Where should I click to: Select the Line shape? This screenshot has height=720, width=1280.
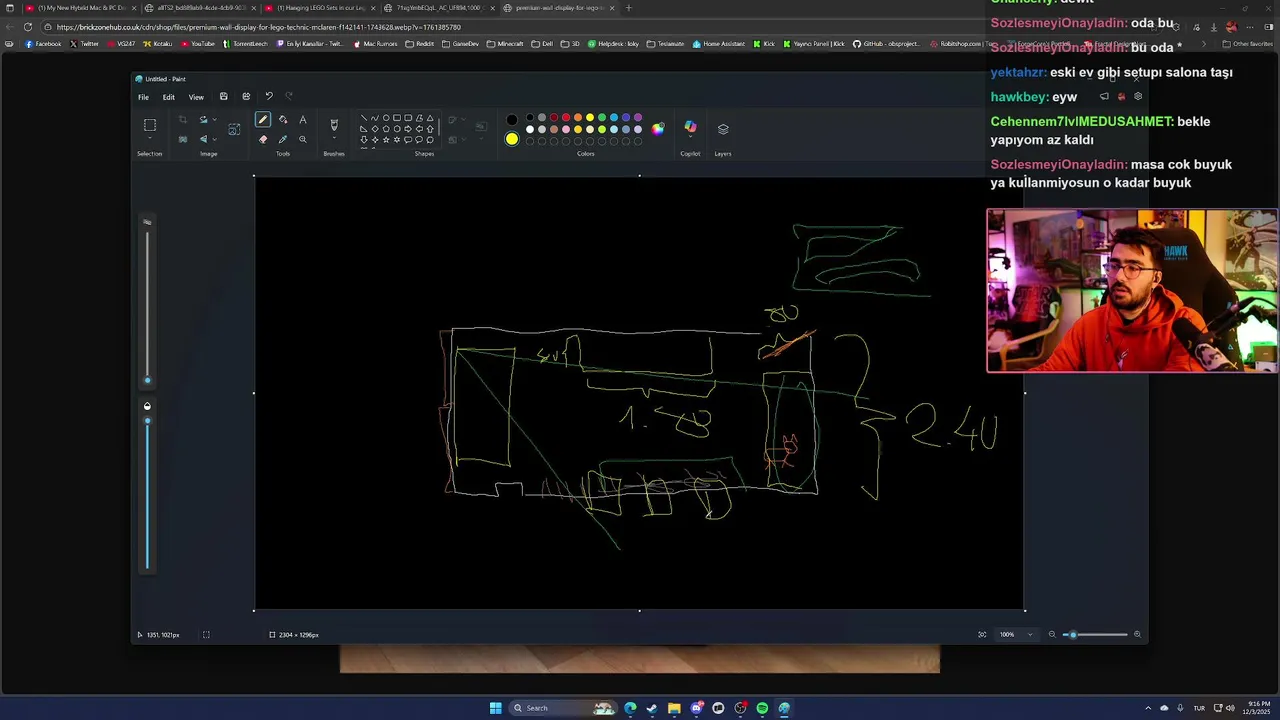click(364, 118)
